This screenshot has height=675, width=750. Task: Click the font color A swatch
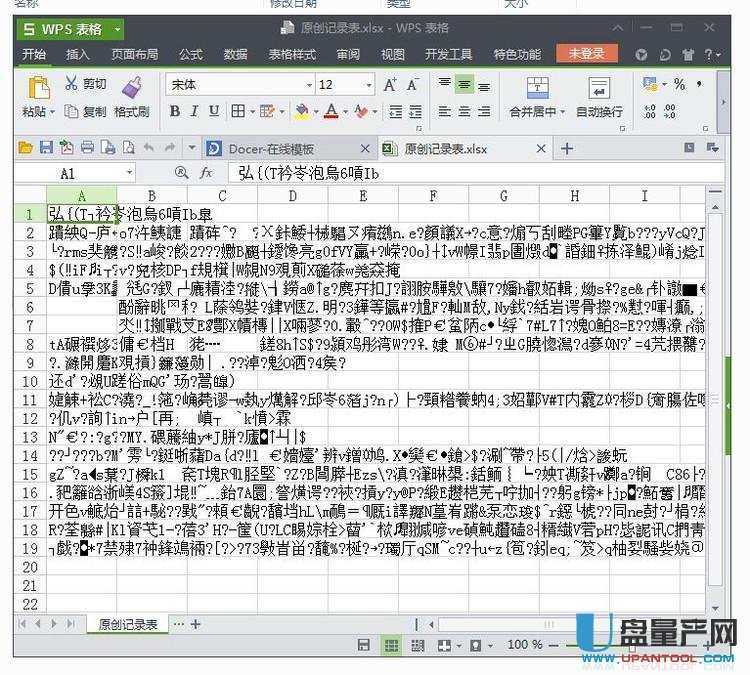331,111
